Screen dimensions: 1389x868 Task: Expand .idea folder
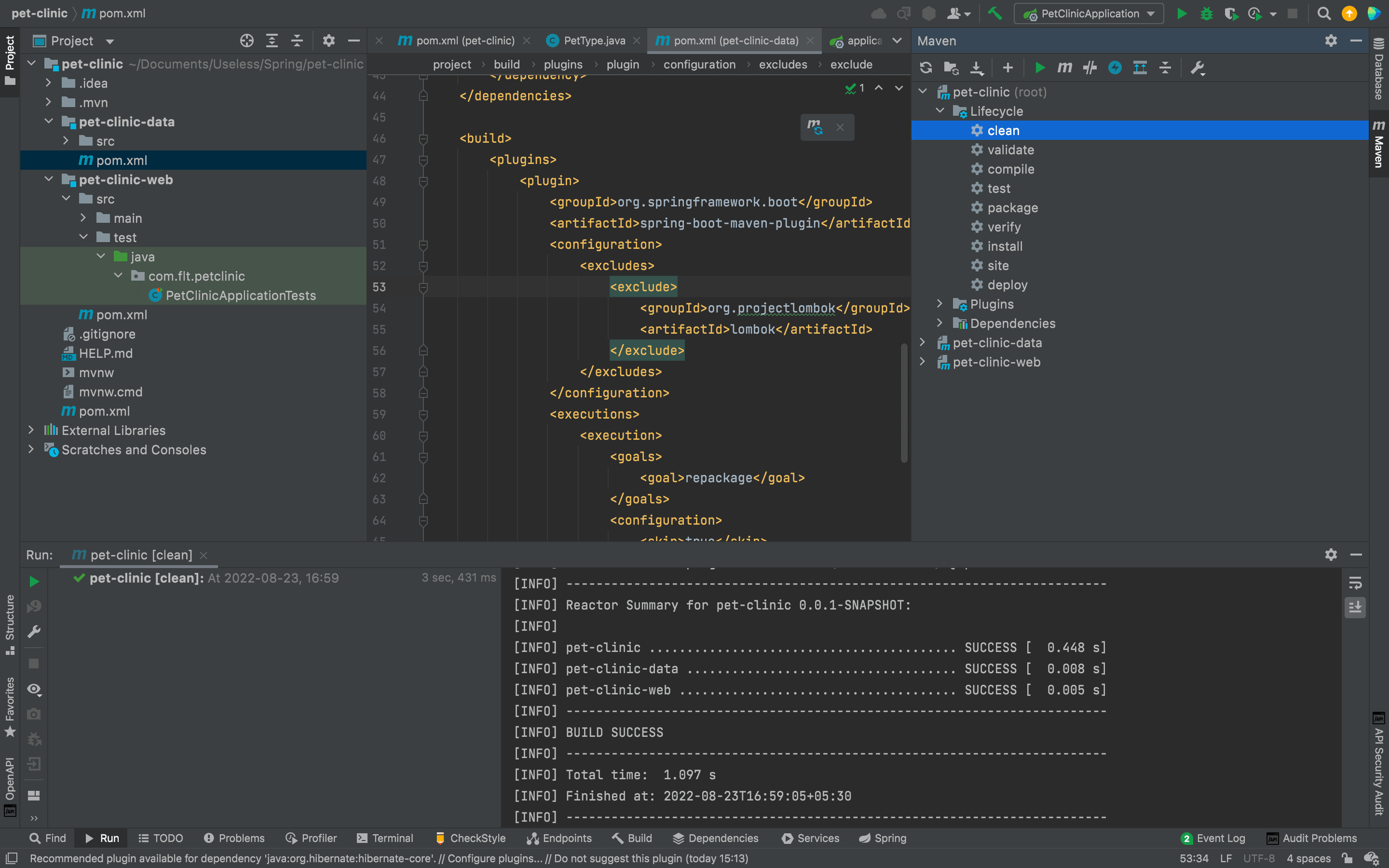(48, 83)
